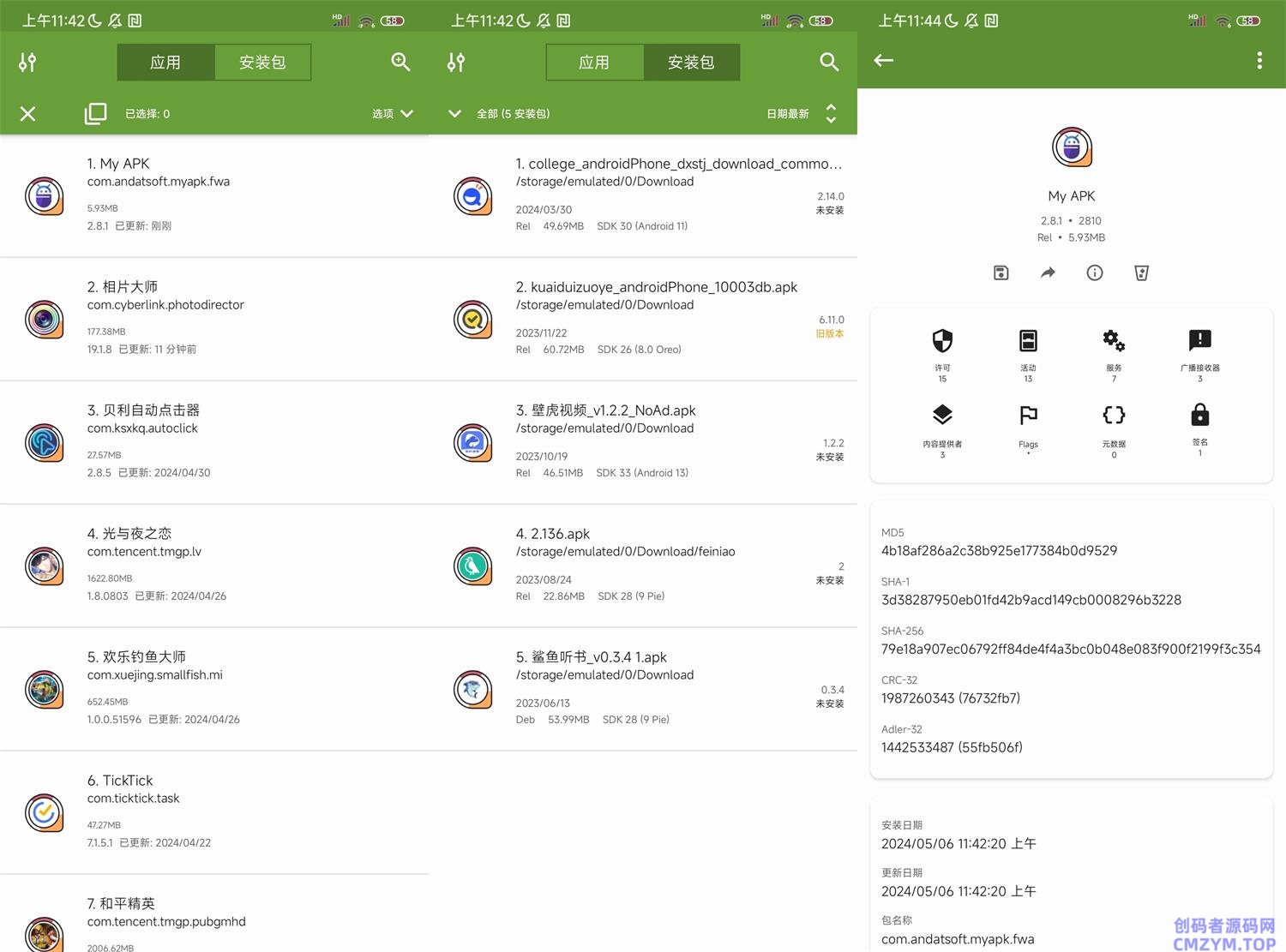Click the share arrow under My APK

pos(1048,272)
